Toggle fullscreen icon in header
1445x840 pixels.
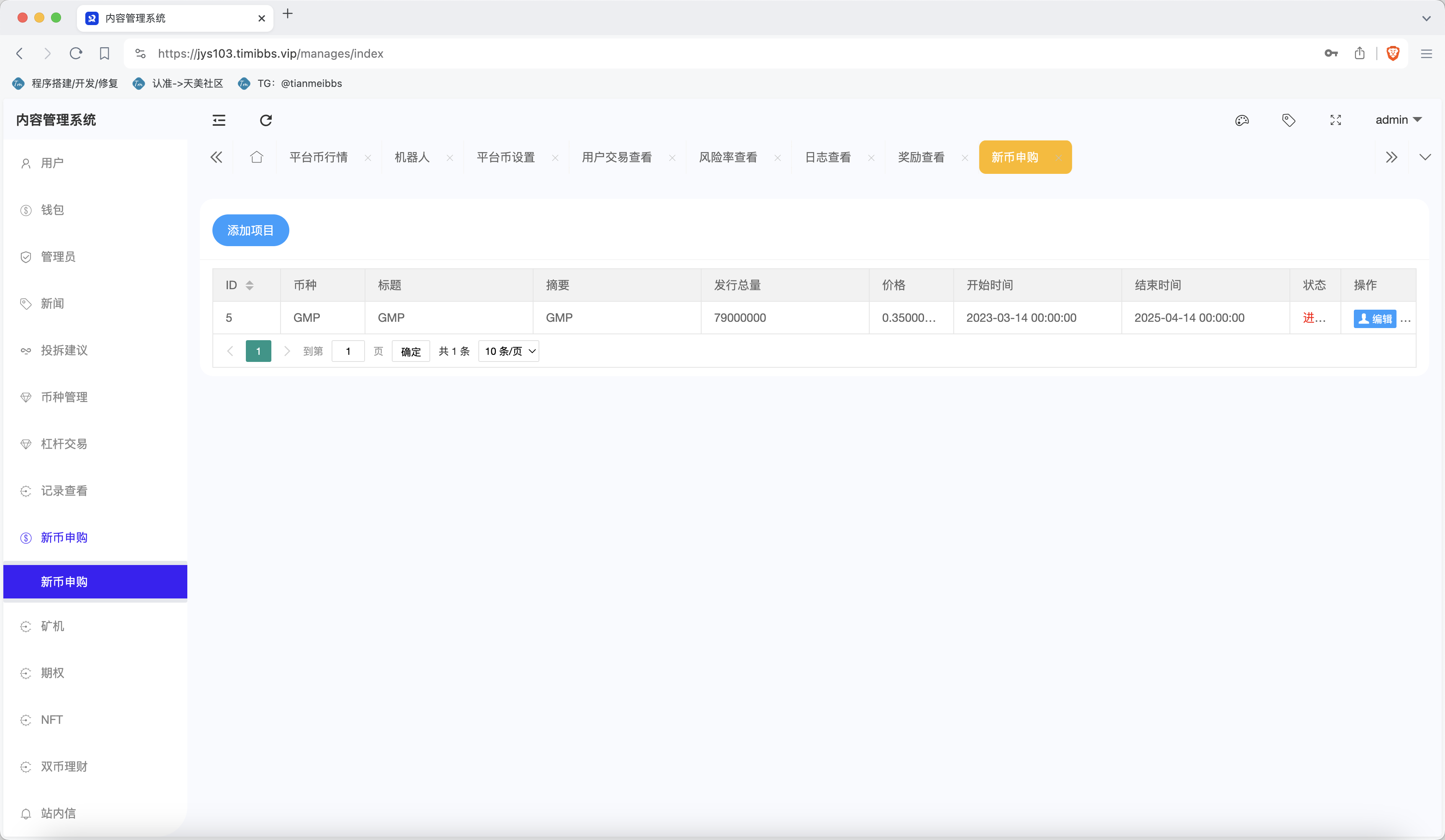coord(1335,120)
